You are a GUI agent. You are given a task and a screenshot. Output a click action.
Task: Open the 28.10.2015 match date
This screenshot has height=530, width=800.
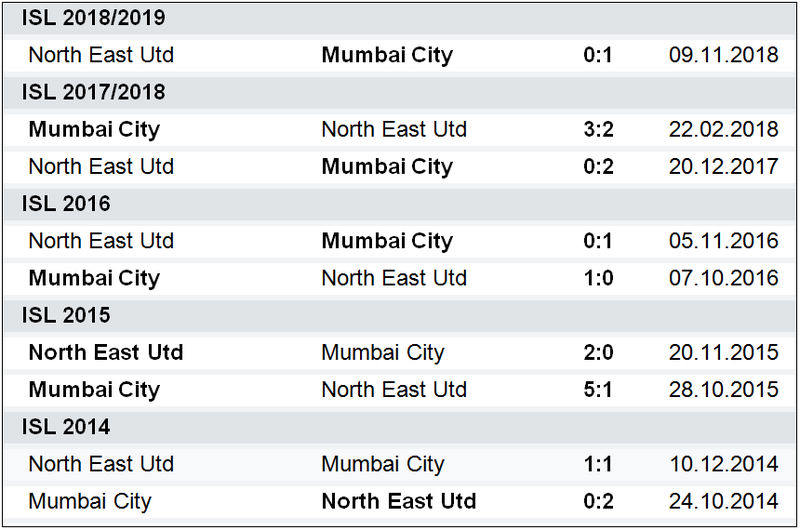coord(723,390)
